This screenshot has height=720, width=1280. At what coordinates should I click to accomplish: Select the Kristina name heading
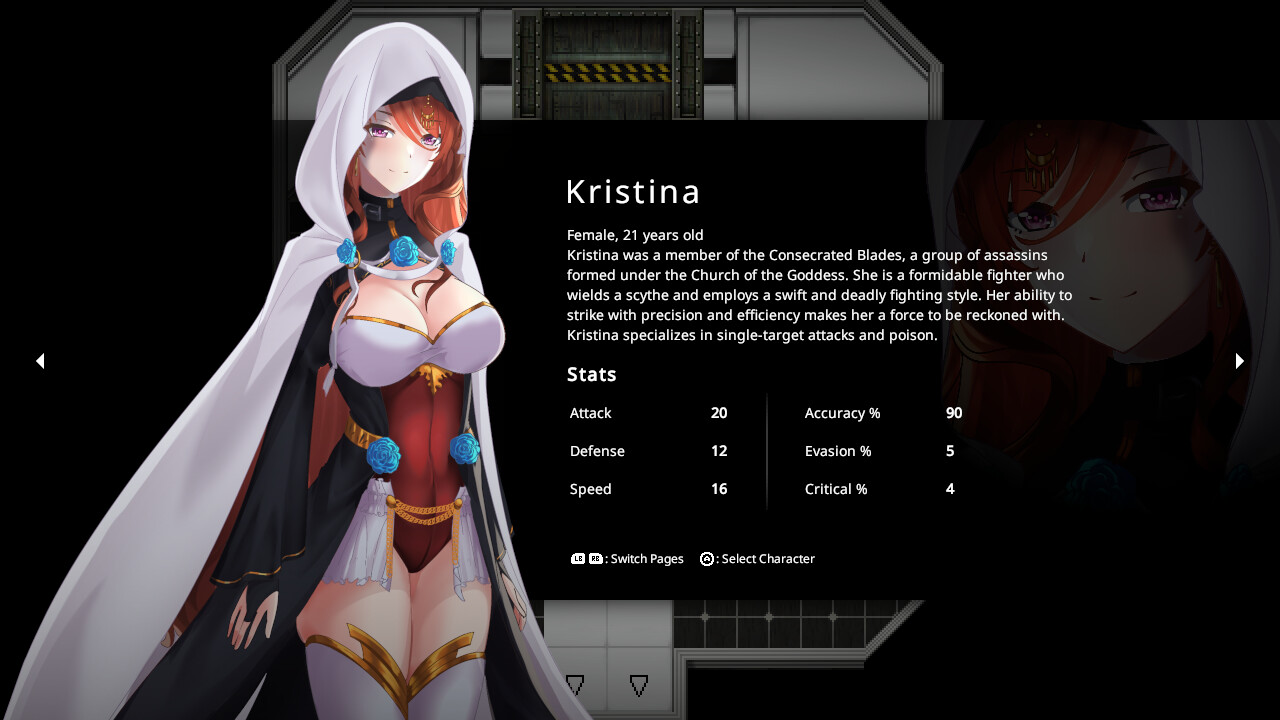click(x=633, y=192)
